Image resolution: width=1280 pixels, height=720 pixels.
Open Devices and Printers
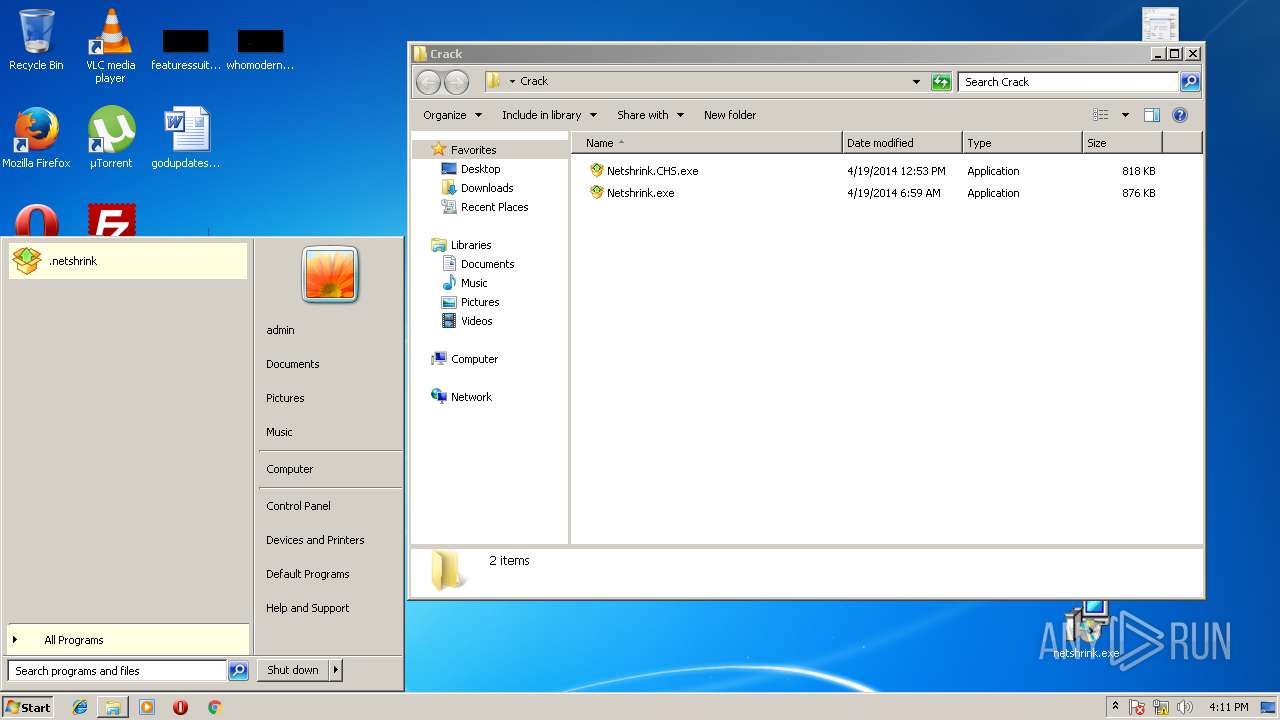315,540
